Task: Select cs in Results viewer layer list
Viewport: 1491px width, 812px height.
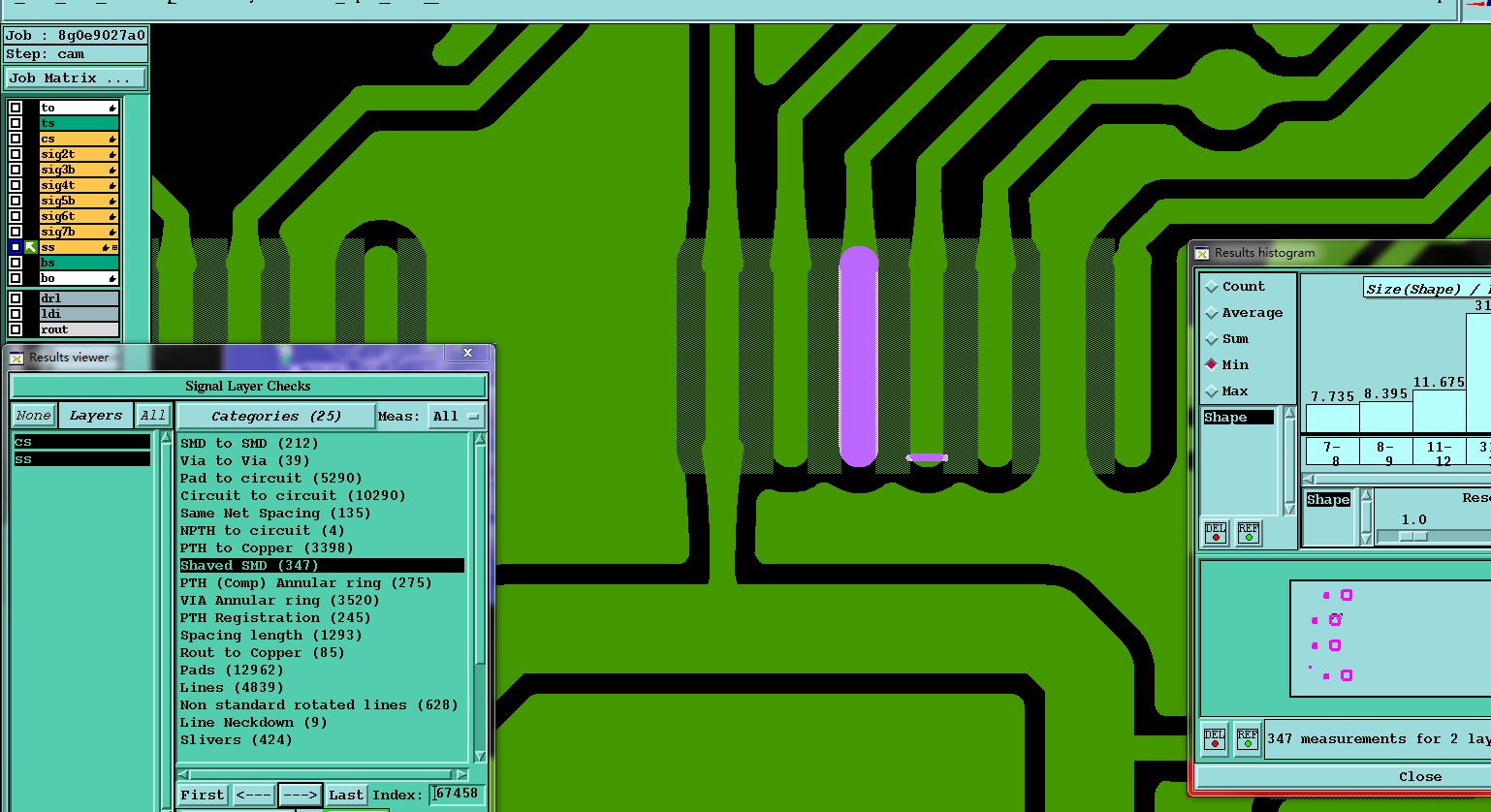Action: (x=81, y=442)
